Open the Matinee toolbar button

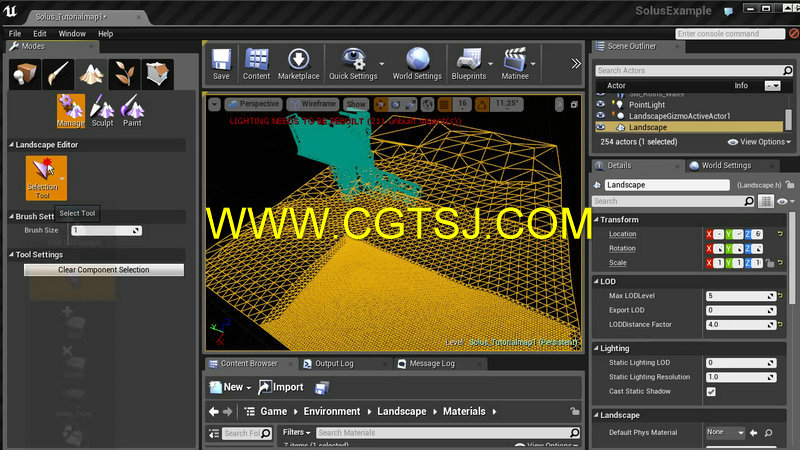[515, 63]
